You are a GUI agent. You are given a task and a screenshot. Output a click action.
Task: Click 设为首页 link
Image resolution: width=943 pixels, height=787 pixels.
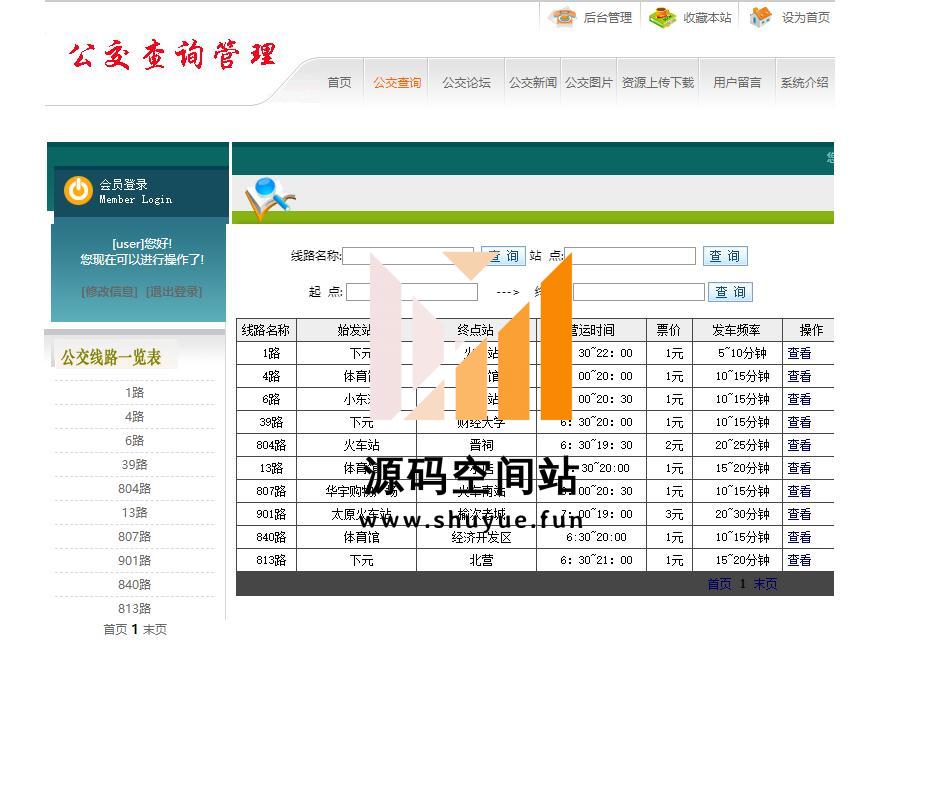[806, 18]
